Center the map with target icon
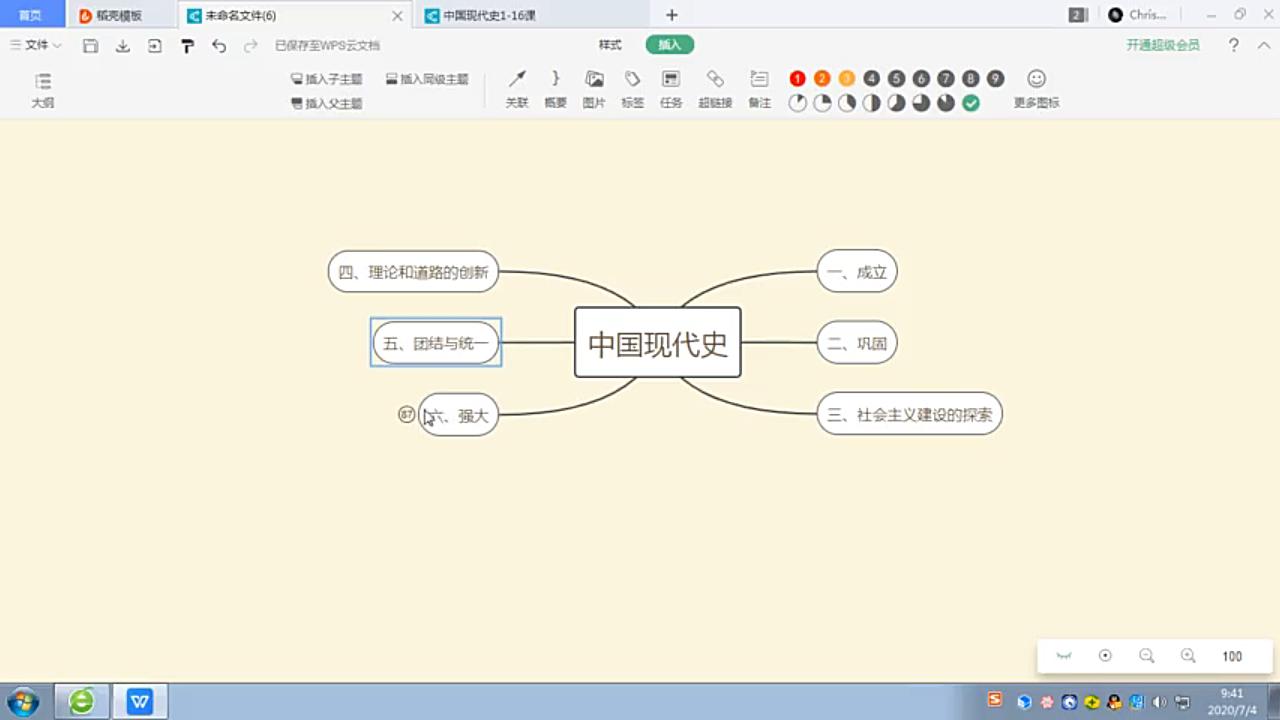This screenshot has height=720, width=1280. click(1105, 656)
